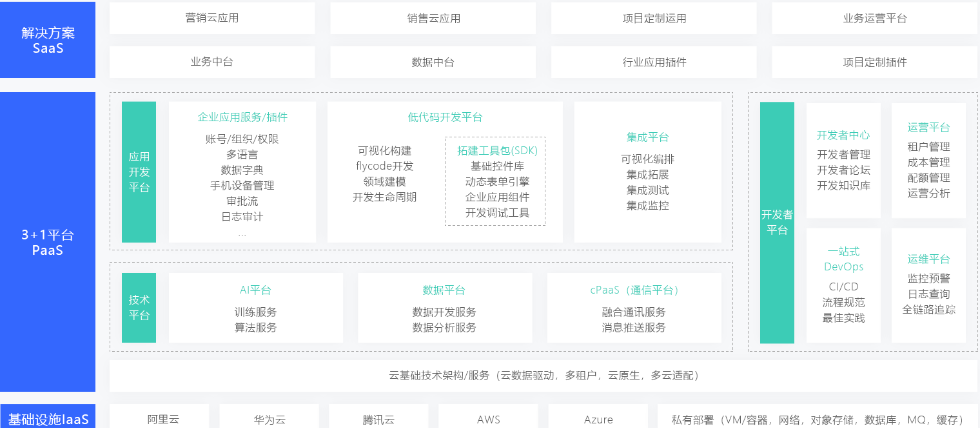
Task: Click the 搭建工具包(SDK) heading
Action: 497,149
